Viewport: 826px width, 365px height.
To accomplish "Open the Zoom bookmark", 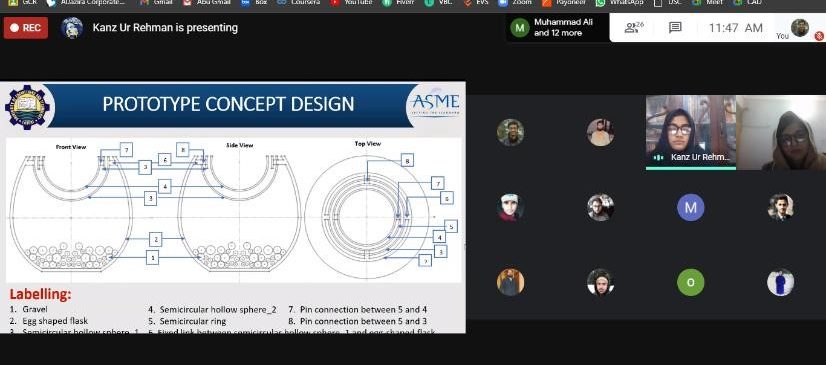I will point(516,3).
